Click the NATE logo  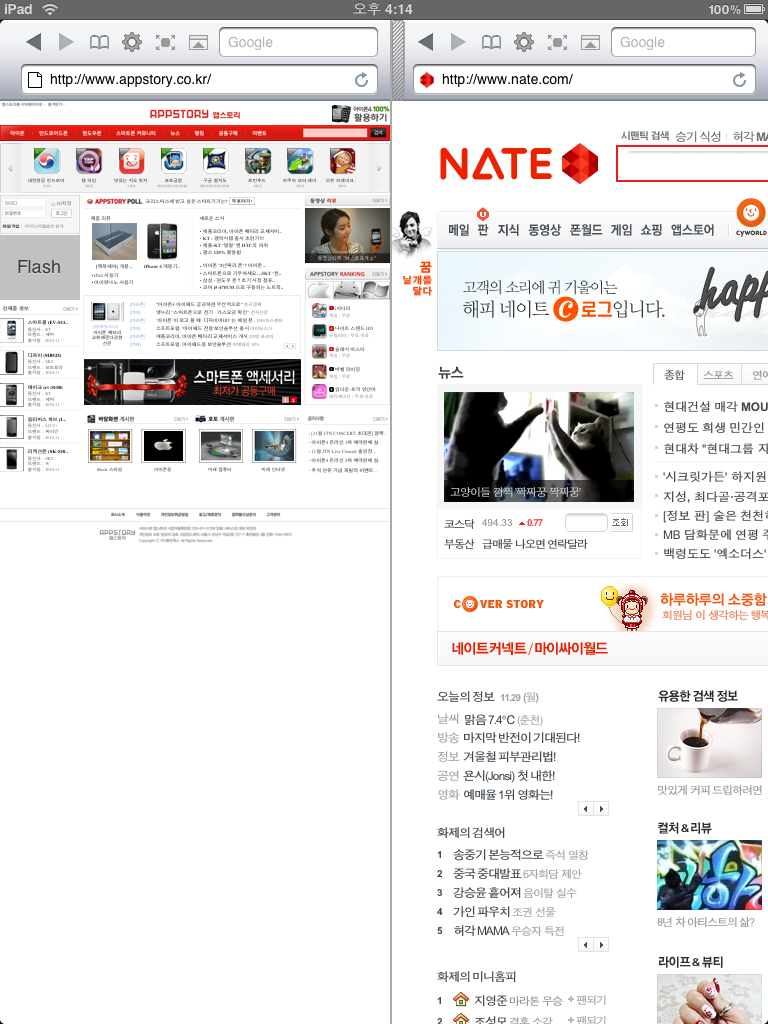[519, 163]
